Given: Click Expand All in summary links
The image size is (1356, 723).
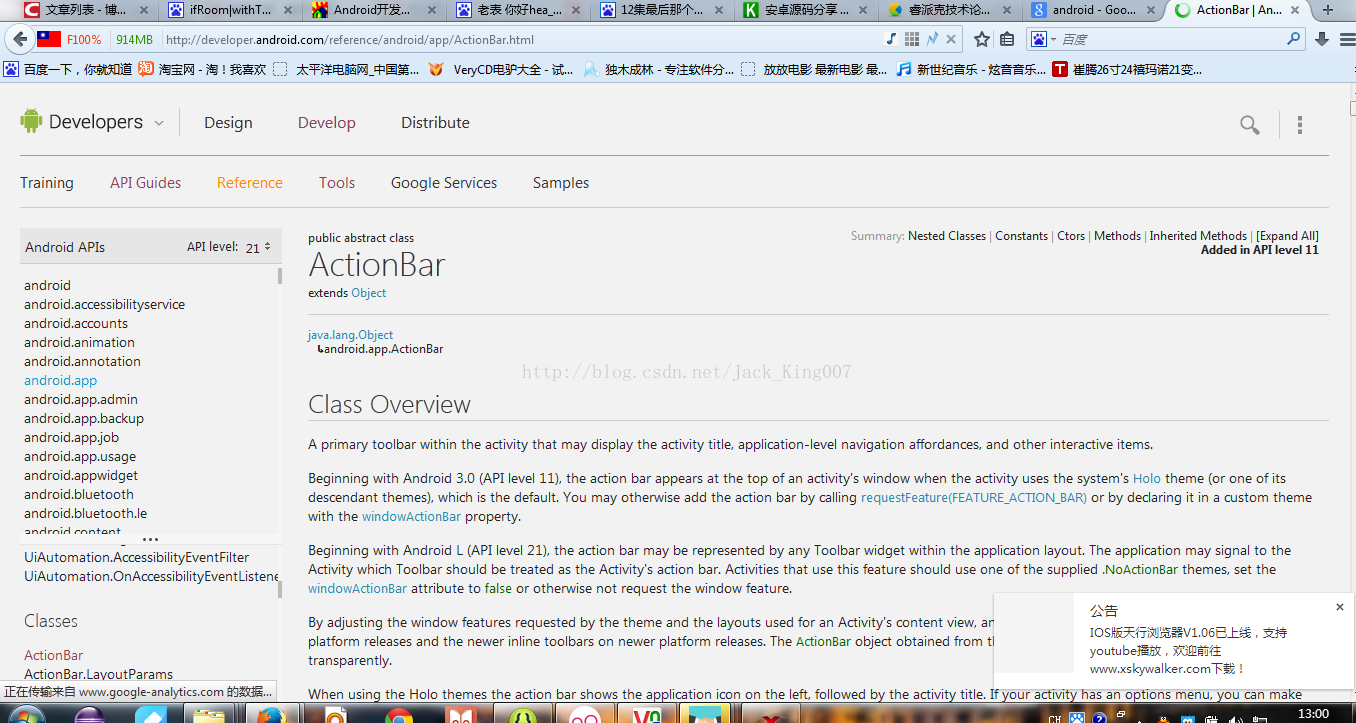Looking at the screenshot, I should click(x=1287, y=236).
